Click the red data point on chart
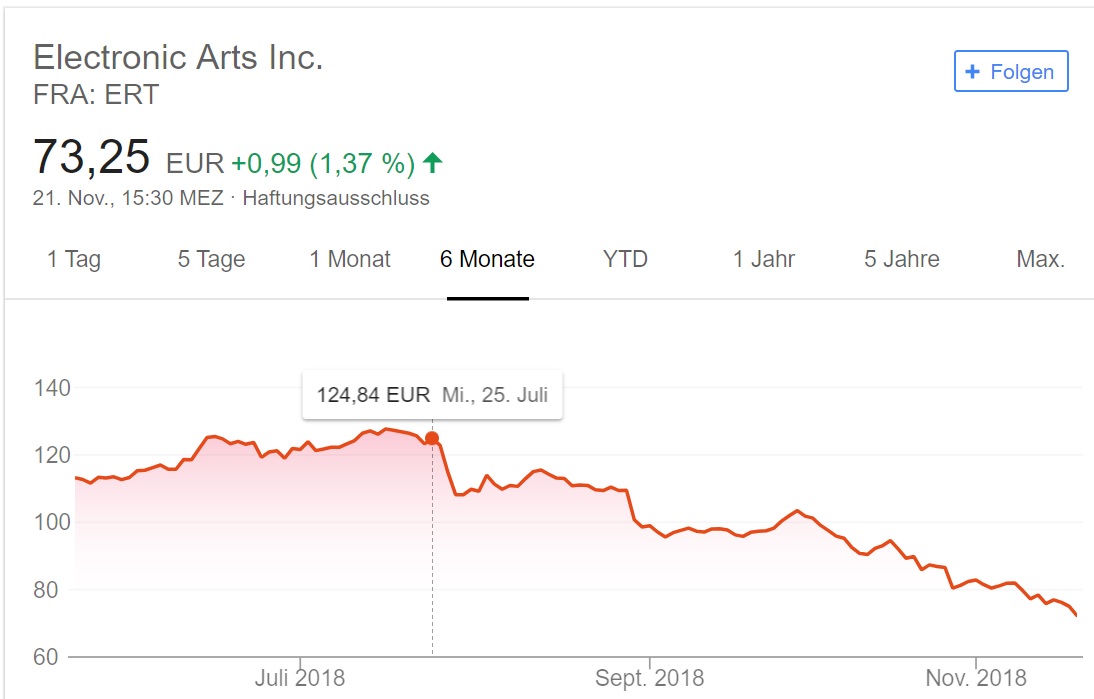The width and height of the screenshot is (1094, 699). click(432, 438)
